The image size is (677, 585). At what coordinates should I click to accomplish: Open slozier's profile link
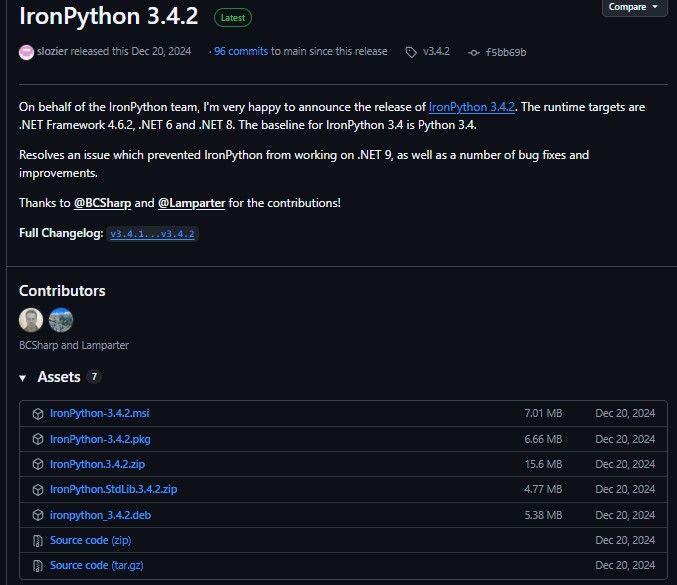pyautogui.click(x=52, y=51)
